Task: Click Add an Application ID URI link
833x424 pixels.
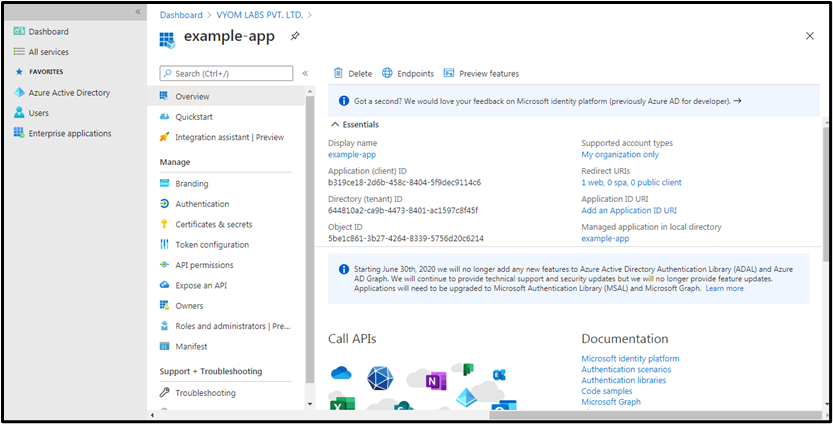Action: point(629,210)
